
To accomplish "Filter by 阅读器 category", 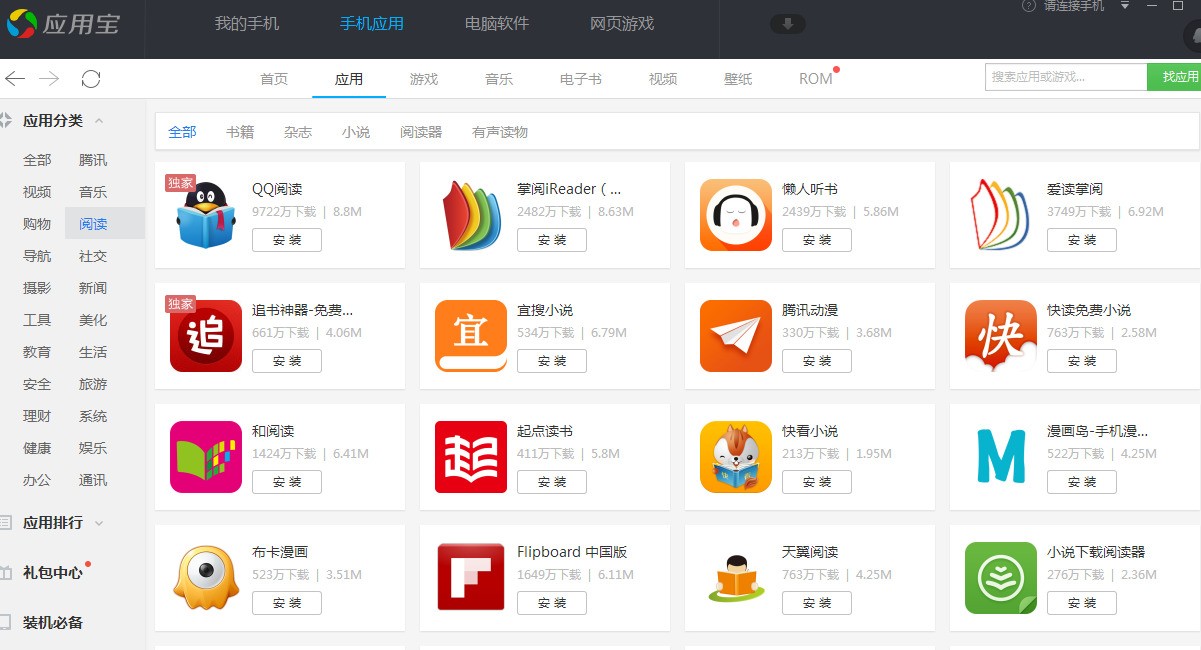I will tap(421, 132).
